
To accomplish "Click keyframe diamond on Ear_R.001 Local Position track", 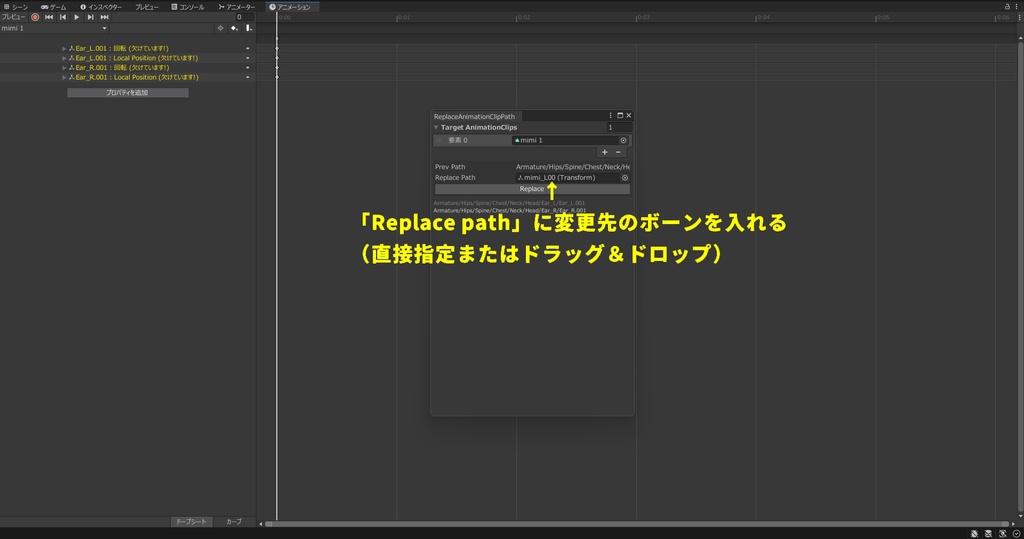I will click(x=277, y=77).
